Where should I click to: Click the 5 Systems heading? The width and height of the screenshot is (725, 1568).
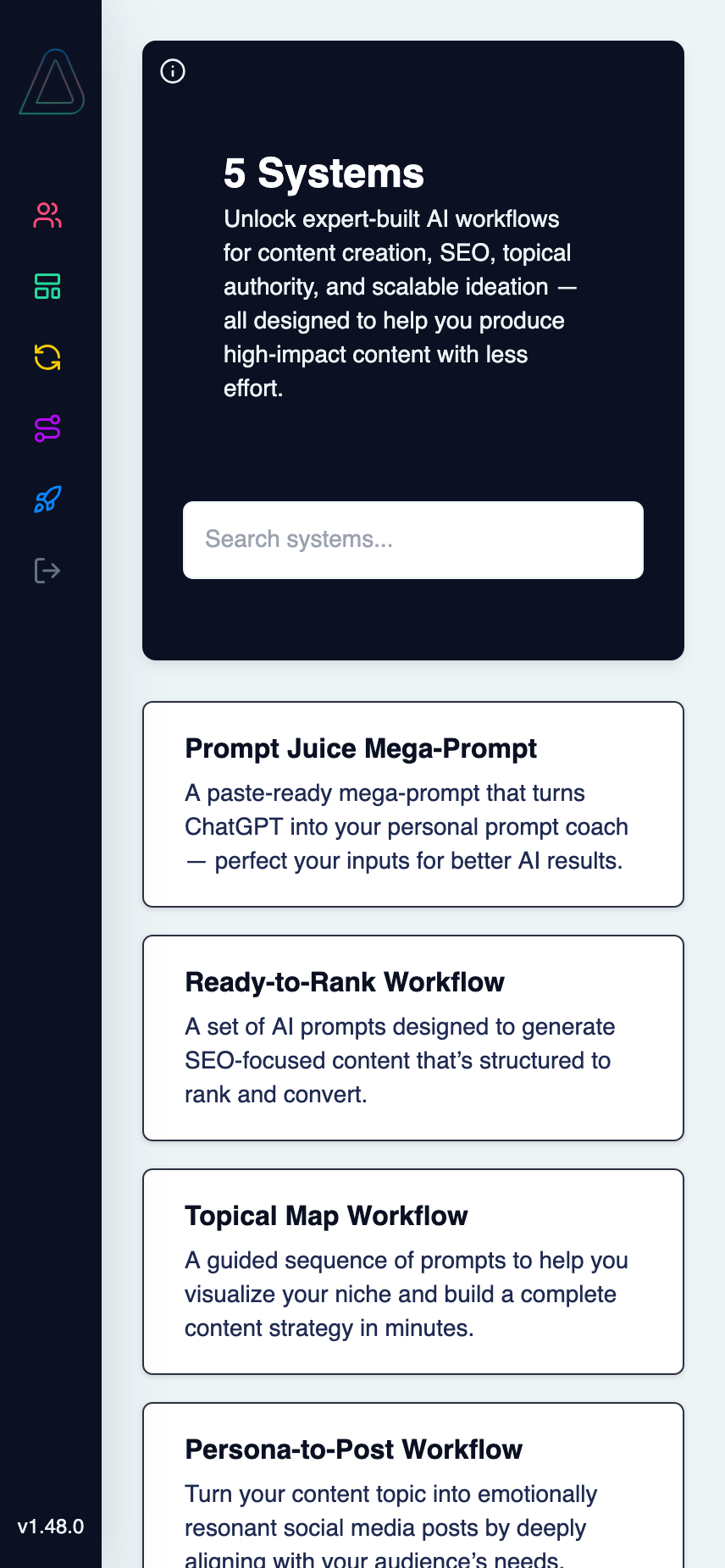point(323,172)
